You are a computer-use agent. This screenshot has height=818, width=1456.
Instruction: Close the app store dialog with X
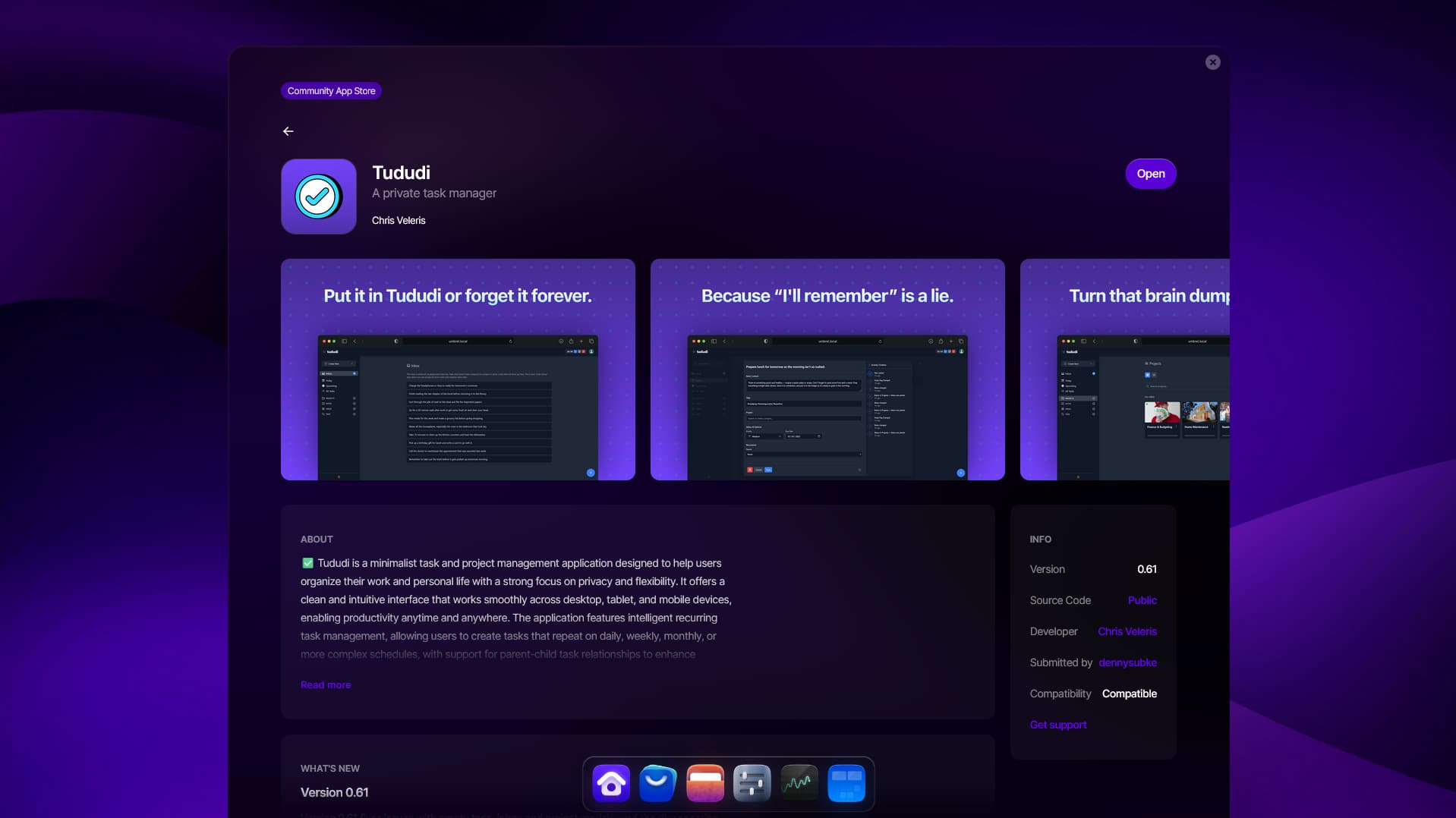(1213, 62)
